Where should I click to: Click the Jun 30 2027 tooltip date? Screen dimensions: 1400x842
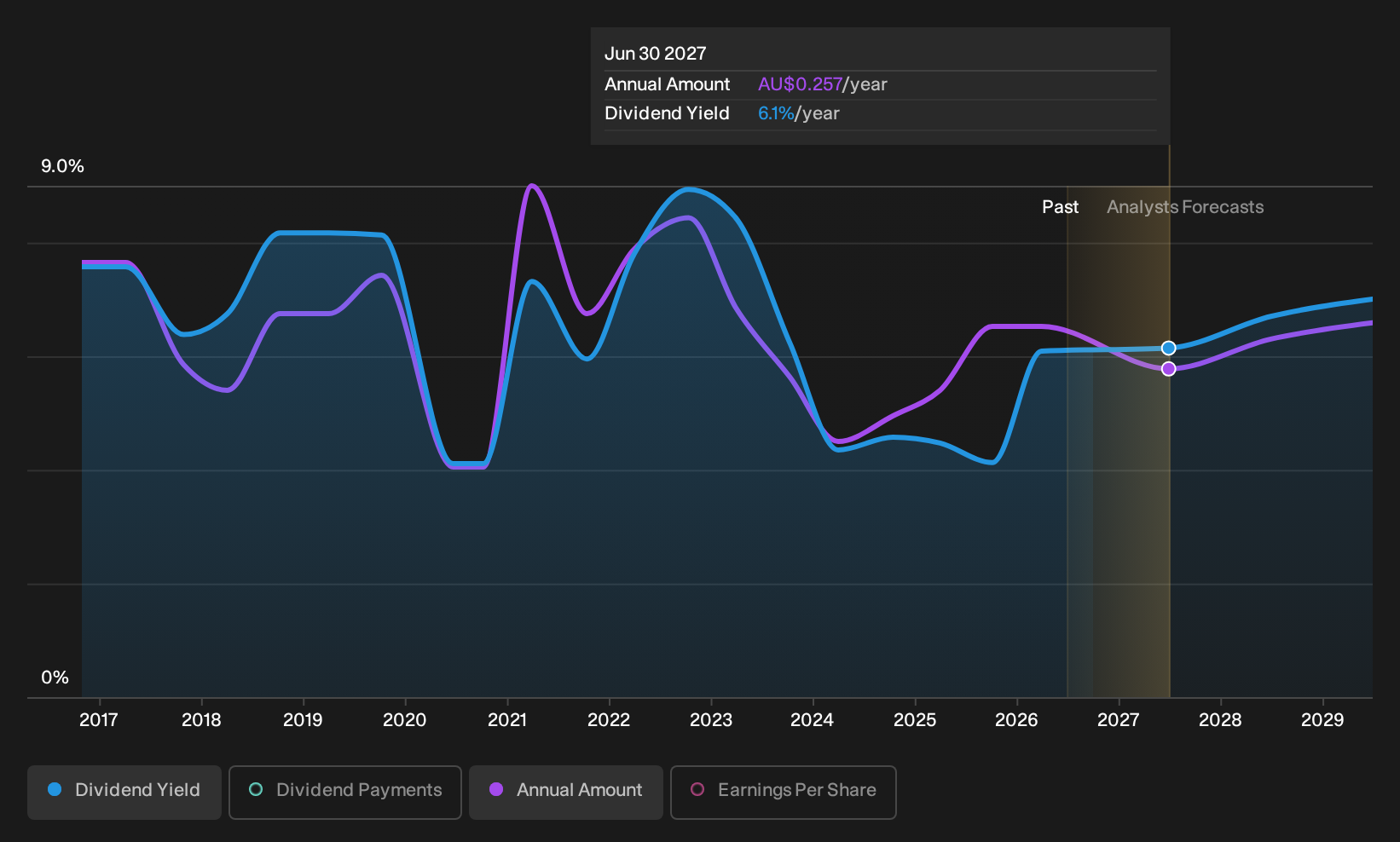click(656, 54)
